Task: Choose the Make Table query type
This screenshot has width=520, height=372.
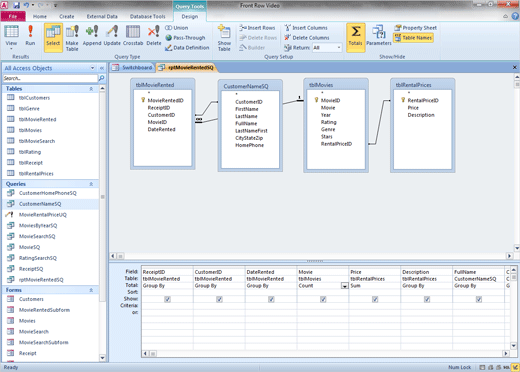Action: [72, 37]
